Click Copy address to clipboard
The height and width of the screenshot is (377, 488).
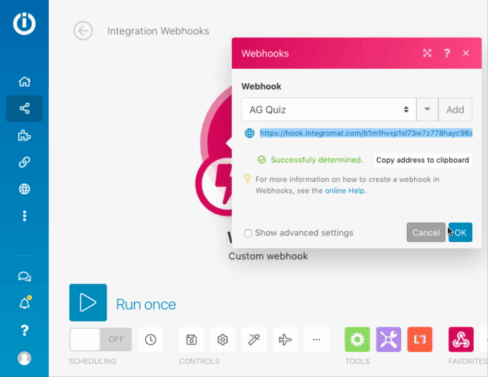[x=422, y=160]
